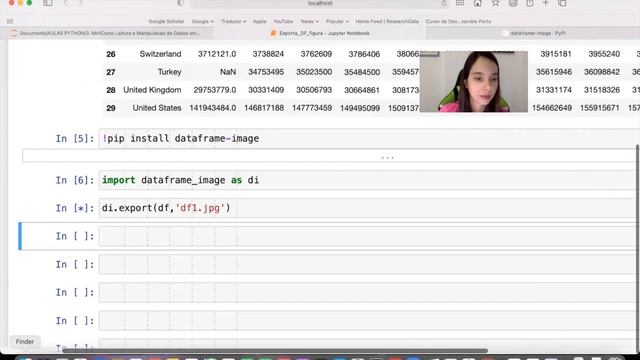Click the 'In [*]:' running prompt label
The width and height of the screenshot is (640, 360).
tap(75, 208)
